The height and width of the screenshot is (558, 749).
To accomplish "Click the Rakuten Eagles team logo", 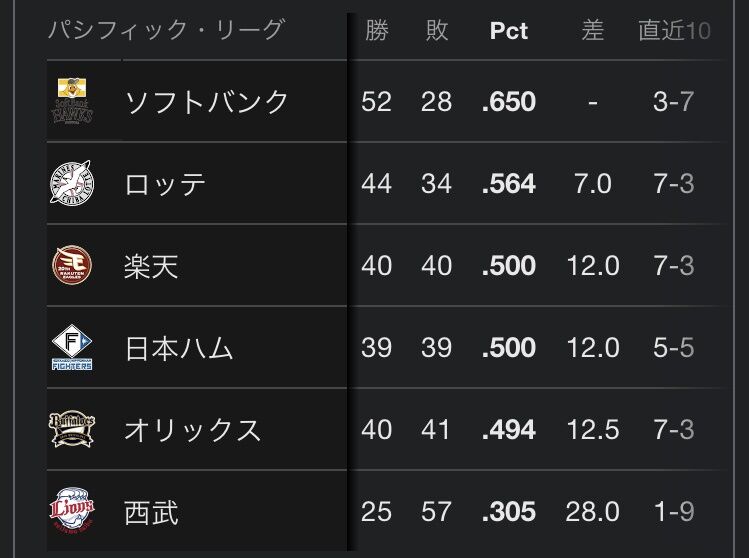I will (73, 265).
